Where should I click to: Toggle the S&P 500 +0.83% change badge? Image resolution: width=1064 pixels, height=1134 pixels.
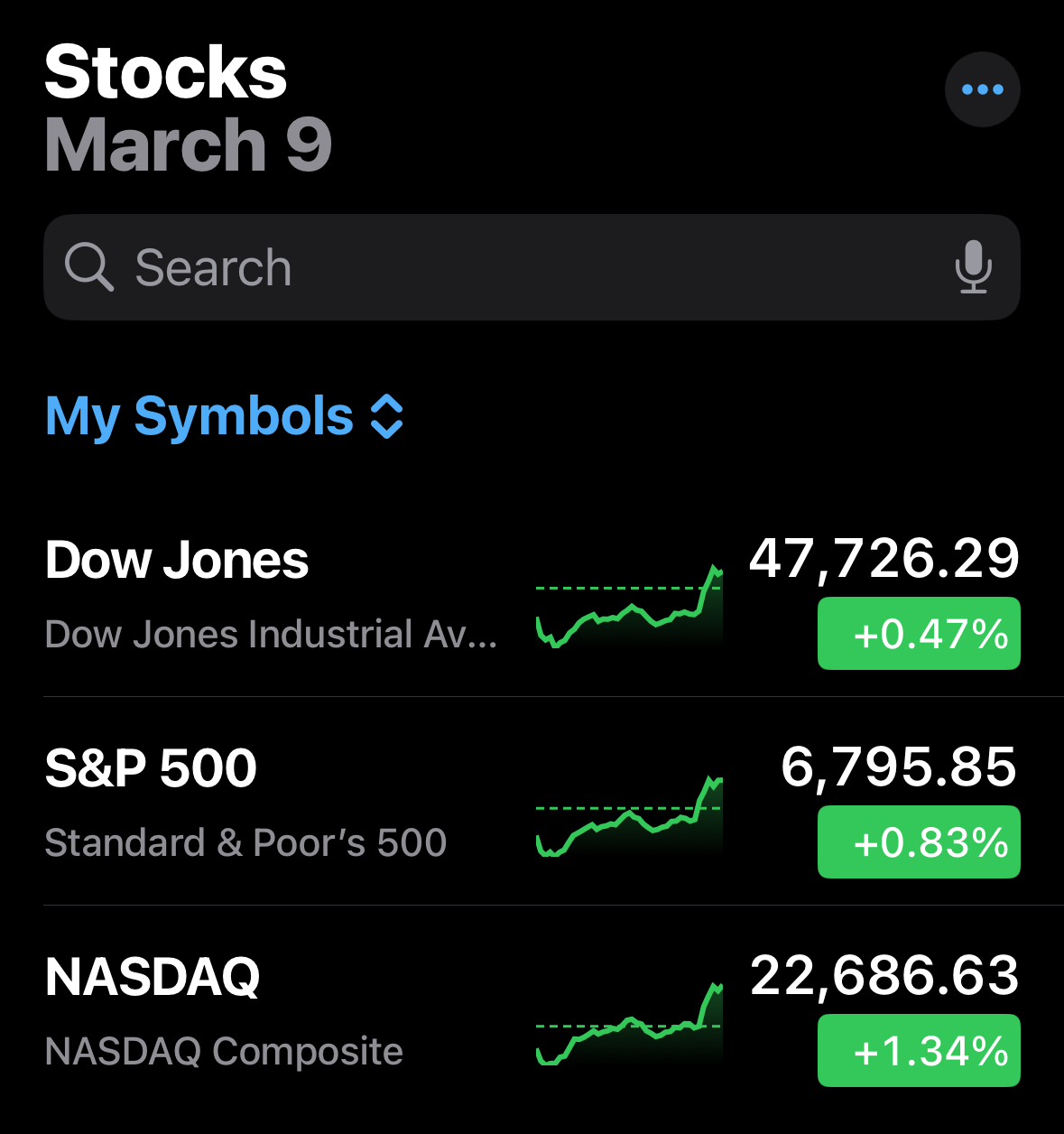tap(919, 842)
